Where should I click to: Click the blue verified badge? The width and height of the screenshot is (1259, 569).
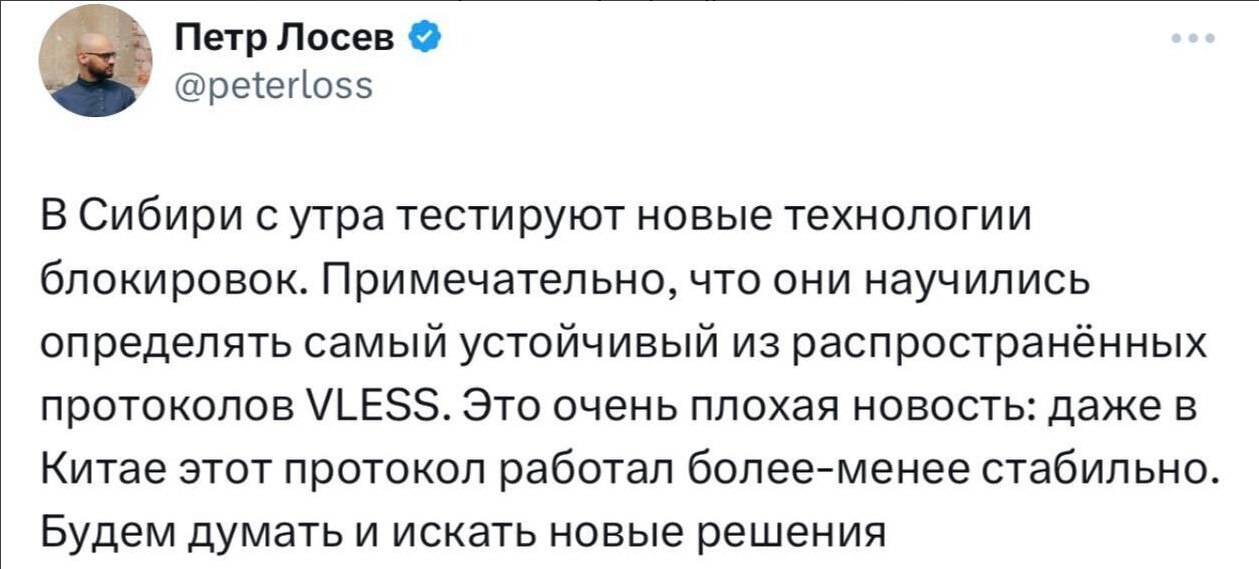click(x=424, y=41)
